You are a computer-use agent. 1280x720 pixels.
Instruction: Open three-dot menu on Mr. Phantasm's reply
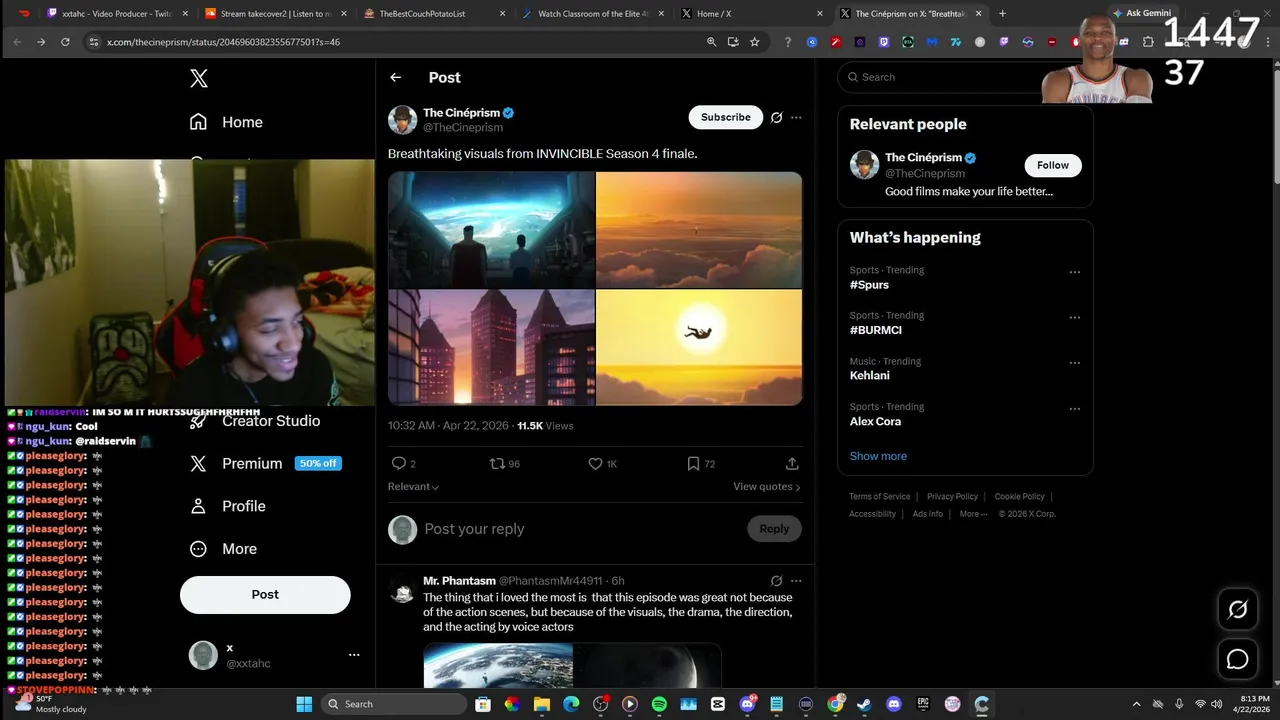[x=796, y=581]
